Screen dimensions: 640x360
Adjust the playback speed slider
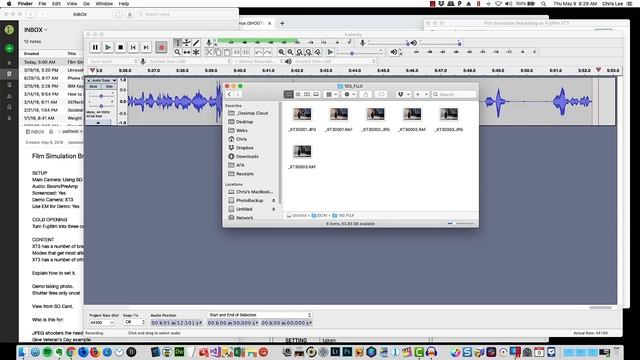(361, 53)
